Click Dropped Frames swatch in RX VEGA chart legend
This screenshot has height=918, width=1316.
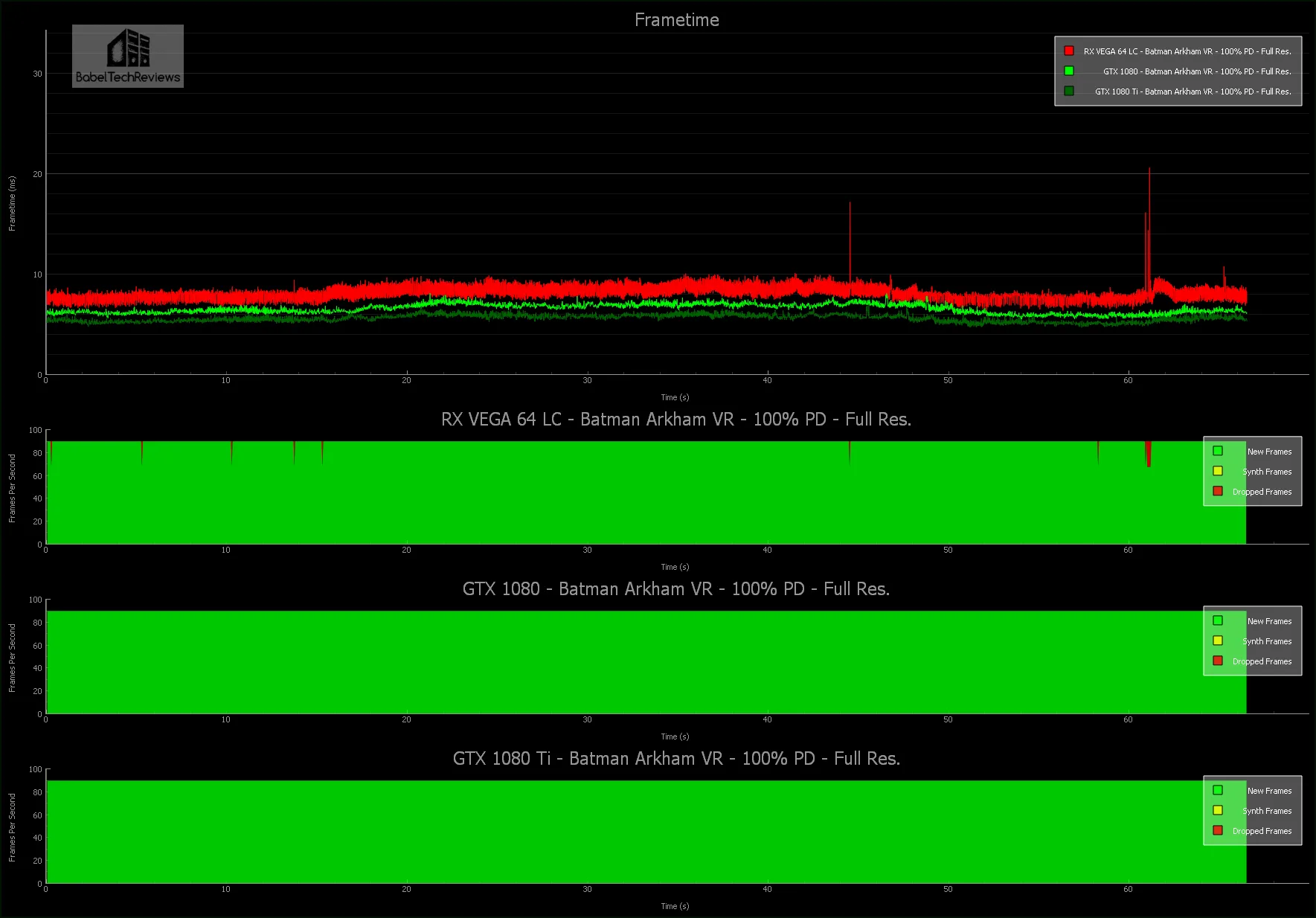click(1218, 491)
